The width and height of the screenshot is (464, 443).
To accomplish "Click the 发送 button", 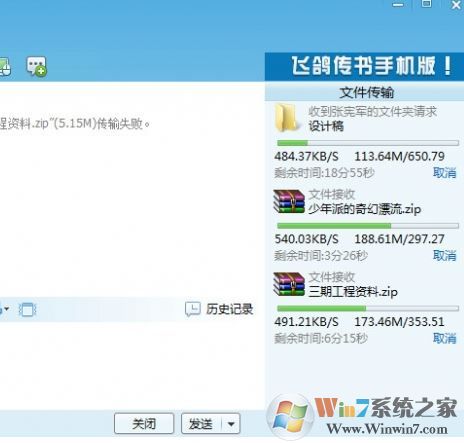I will click(x=201, y=424).
